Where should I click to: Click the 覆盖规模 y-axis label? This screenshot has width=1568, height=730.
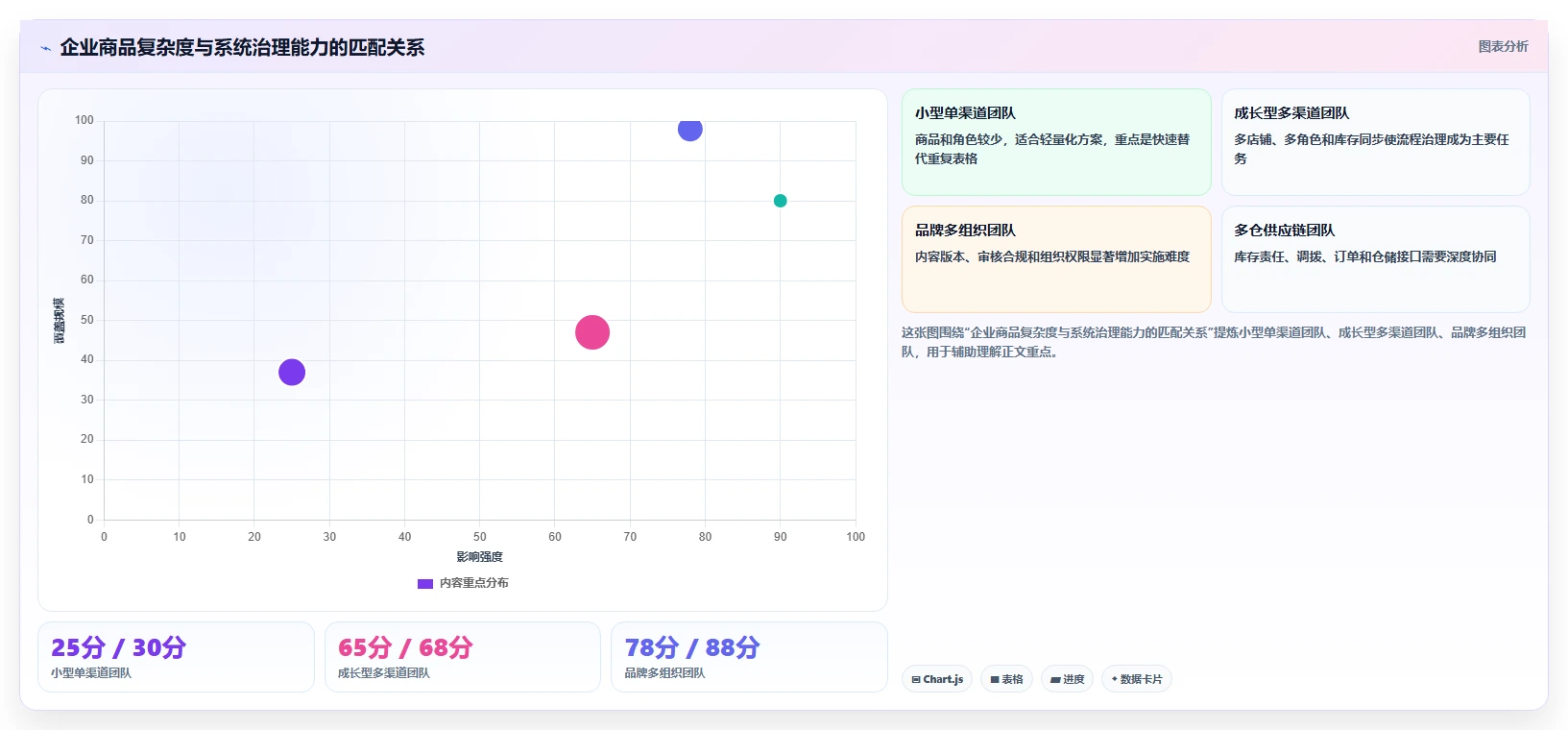(x=60, y=321)
